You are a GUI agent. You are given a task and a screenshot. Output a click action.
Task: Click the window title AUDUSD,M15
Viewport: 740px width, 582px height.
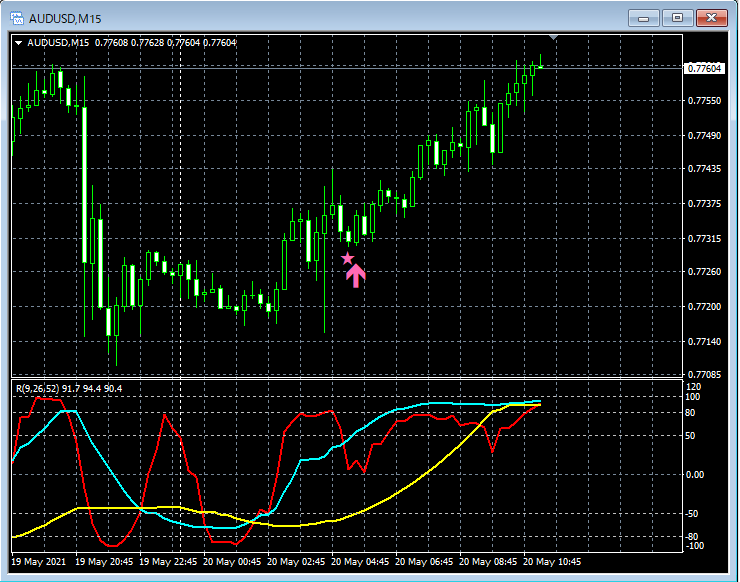[65, 19]
